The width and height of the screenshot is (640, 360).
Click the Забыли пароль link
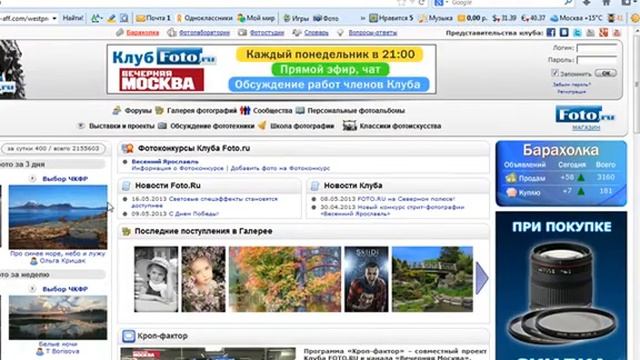(x=571, y=84)
